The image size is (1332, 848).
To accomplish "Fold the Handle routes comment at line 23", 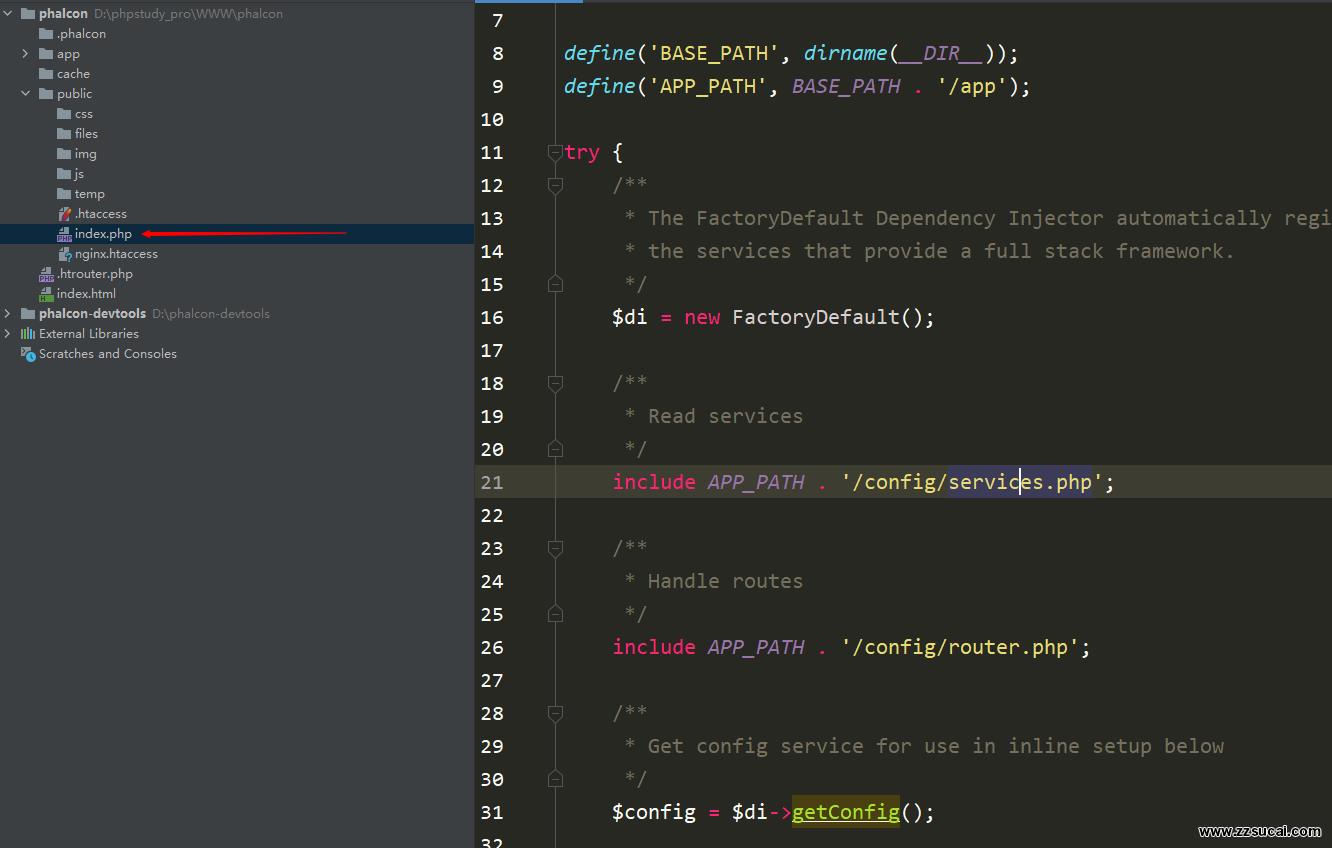I will pyautogui.click(x=555, y=548).
